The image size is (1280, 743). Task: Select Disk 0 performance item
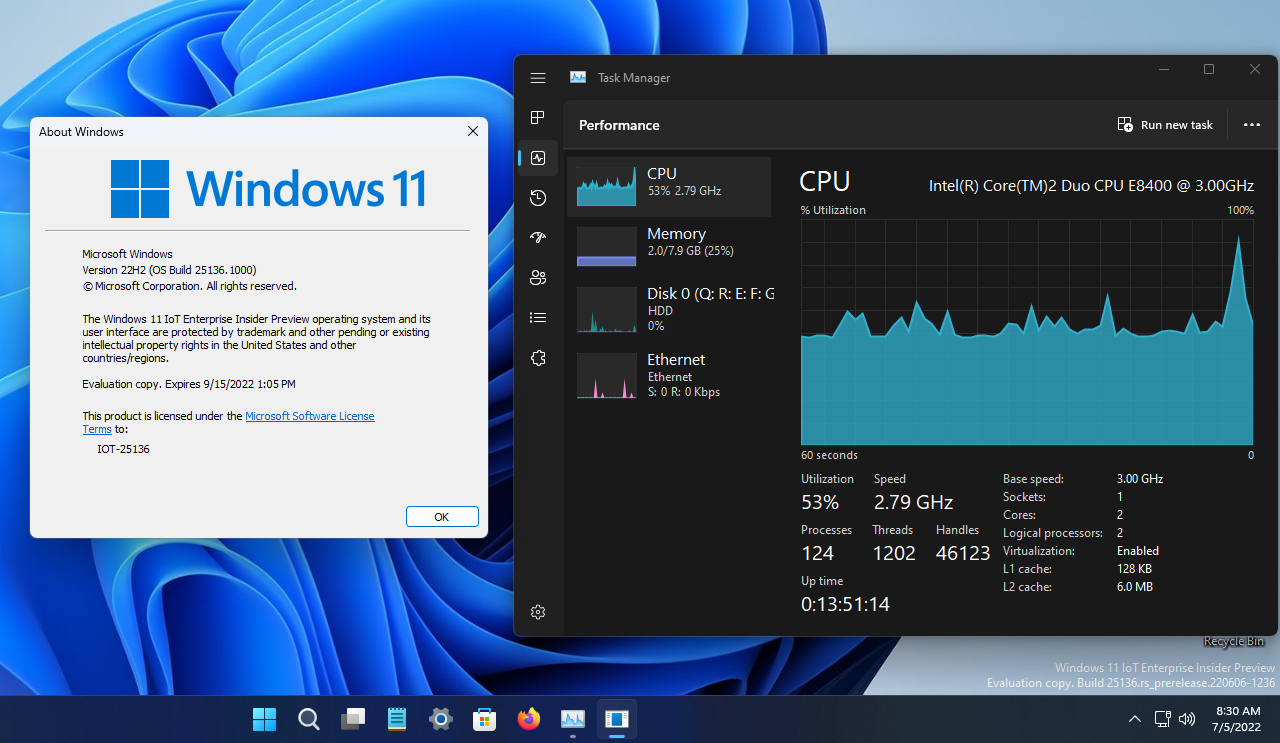(669, 309)
